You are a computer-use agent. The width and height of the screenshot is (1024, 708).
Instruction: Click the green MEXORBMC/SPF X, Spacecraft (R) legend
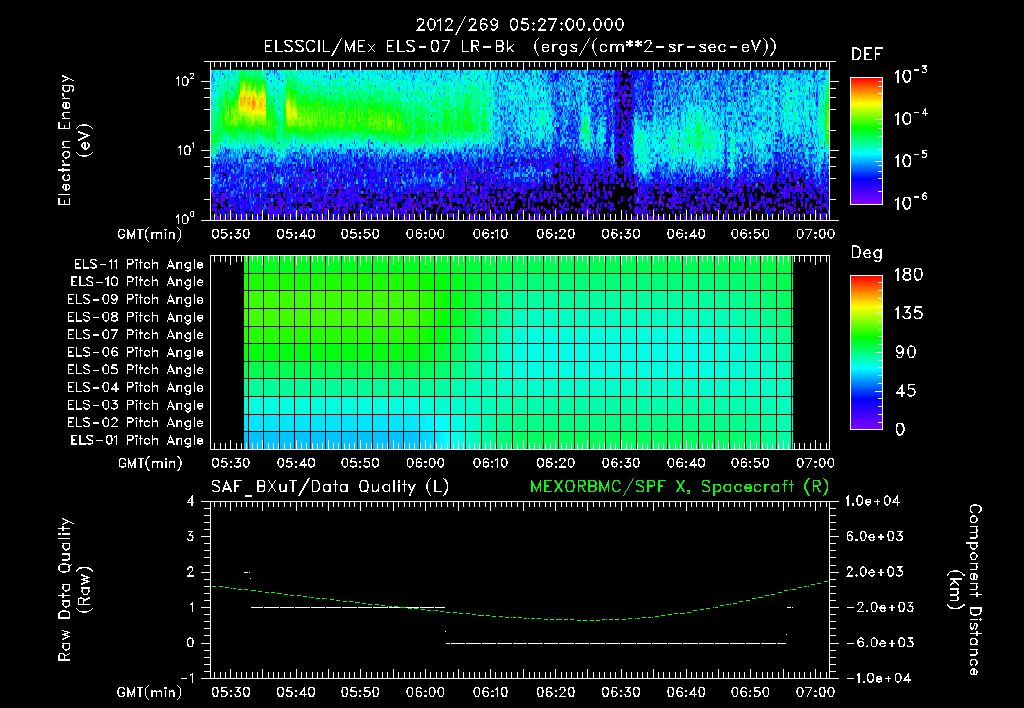(679, 487)
